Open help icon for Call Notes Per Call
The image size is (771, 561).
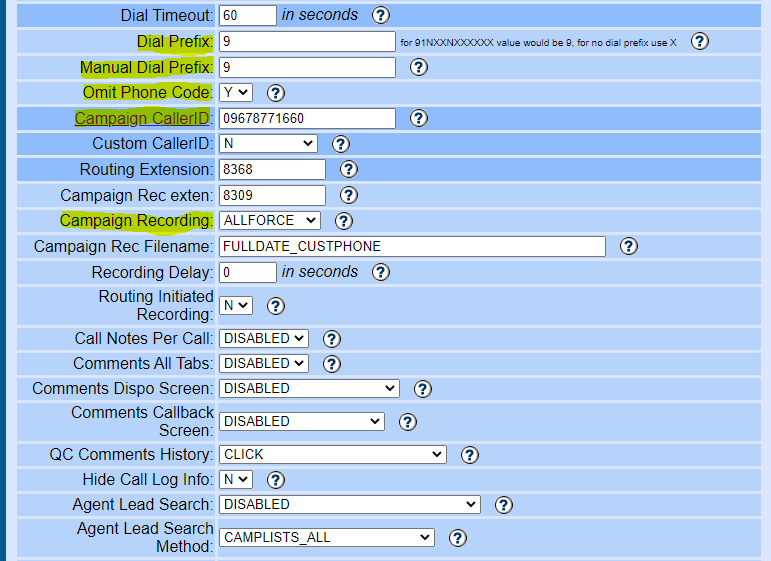331,339
